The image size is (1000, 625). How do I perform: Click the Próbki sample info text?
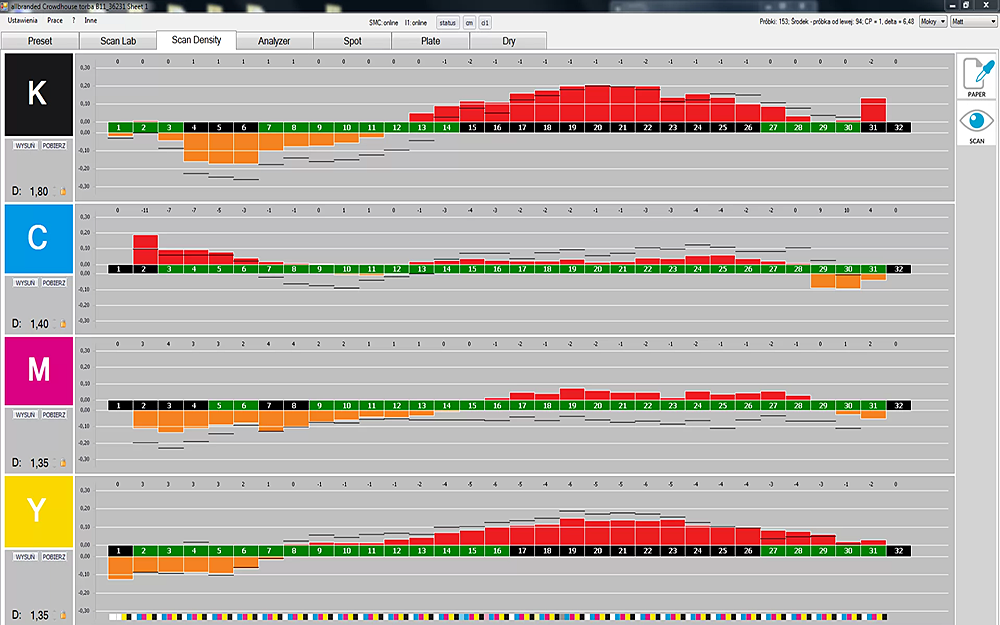click(837, 22)
